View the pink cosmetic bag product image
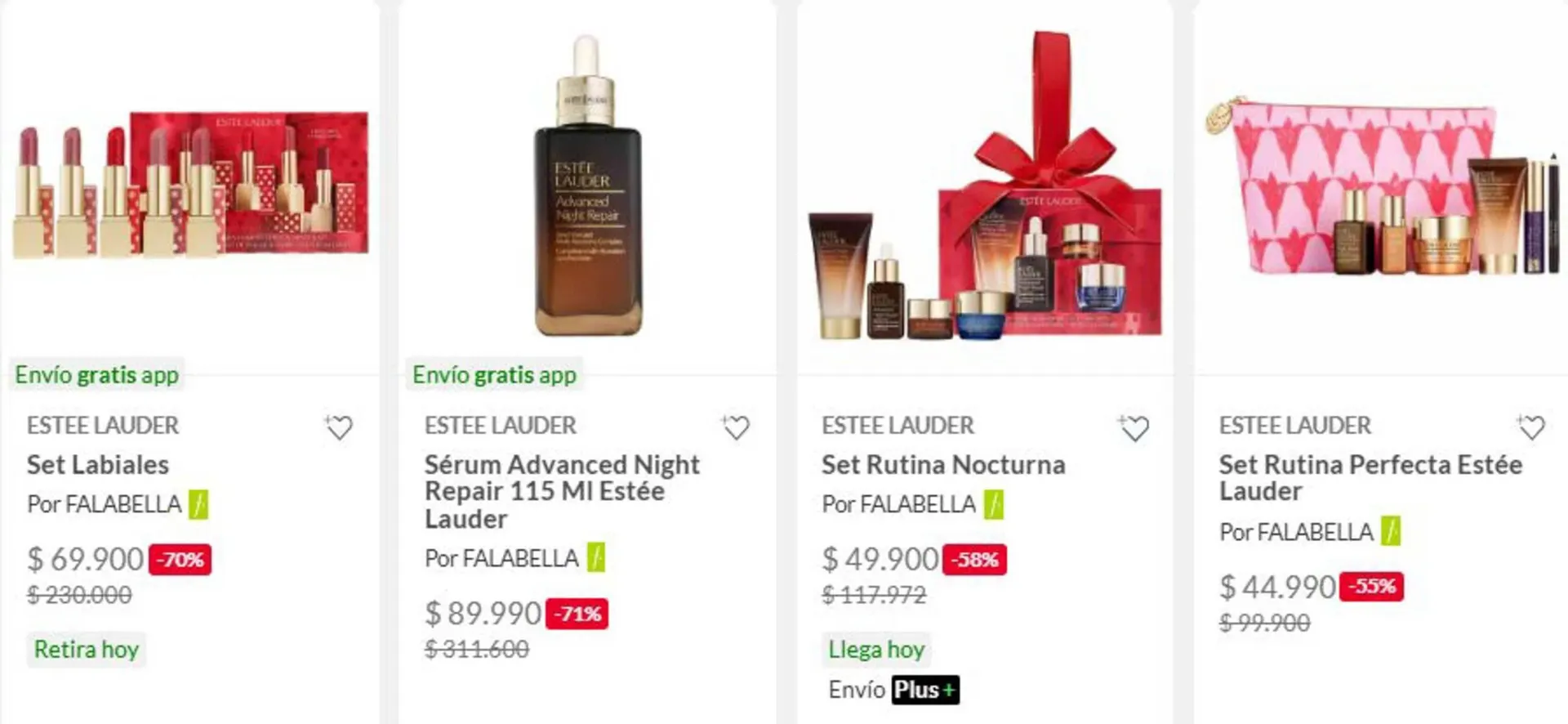The height and width of the screenshot is (724, 1568). point(1382,186)
